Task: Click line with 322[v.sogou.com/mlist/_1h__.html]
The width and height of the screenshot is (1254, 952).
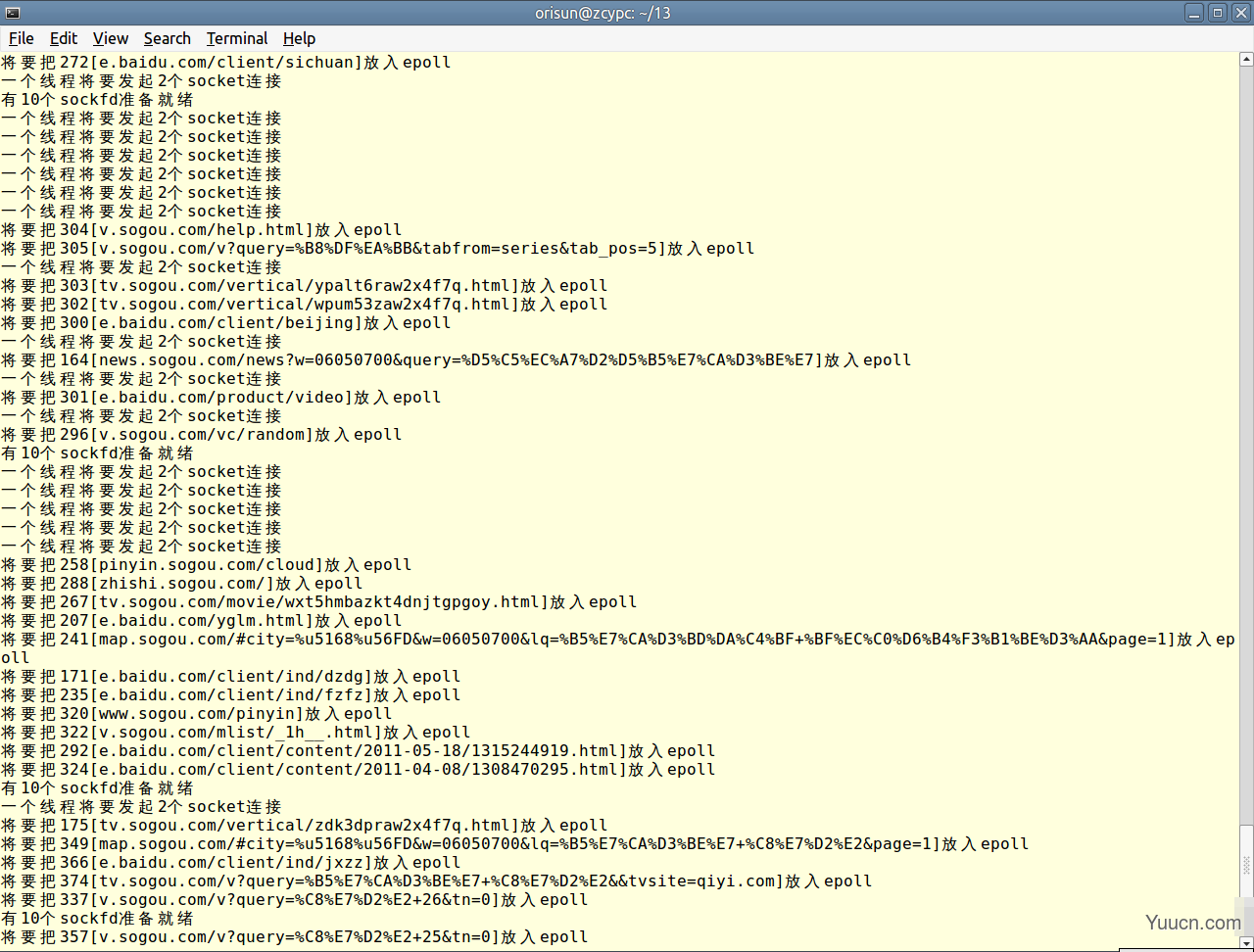Action: tap(236, 733)
